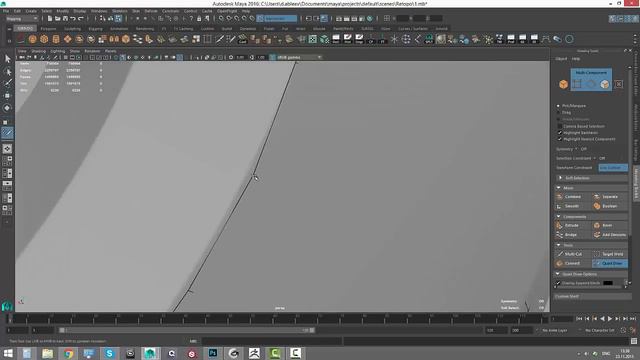640x360 pixels.
Task: Collapse the Mesh section
Action: click(591, 188)
